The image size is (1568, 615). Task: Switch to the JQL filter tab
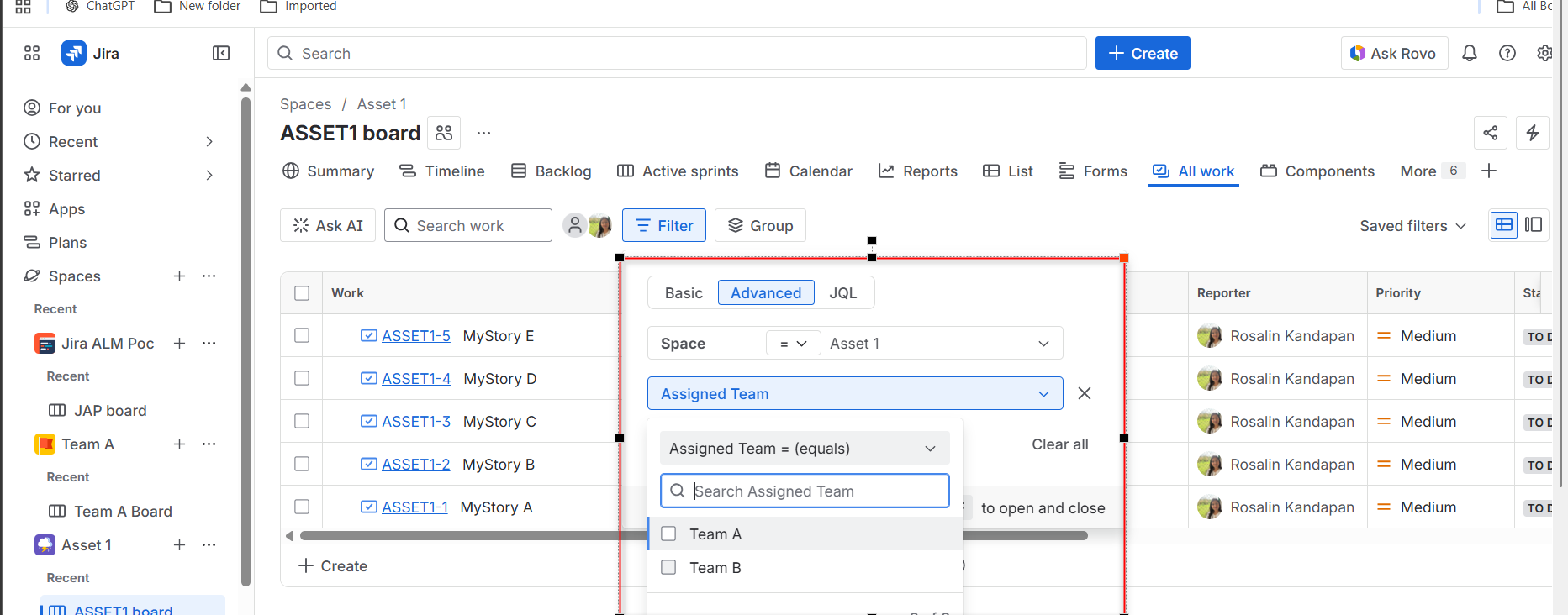coord(843,292)
